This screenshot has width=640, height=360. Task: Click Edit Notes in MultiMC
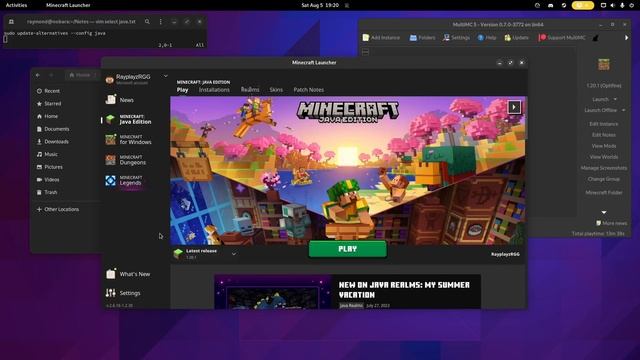(604, 135)
